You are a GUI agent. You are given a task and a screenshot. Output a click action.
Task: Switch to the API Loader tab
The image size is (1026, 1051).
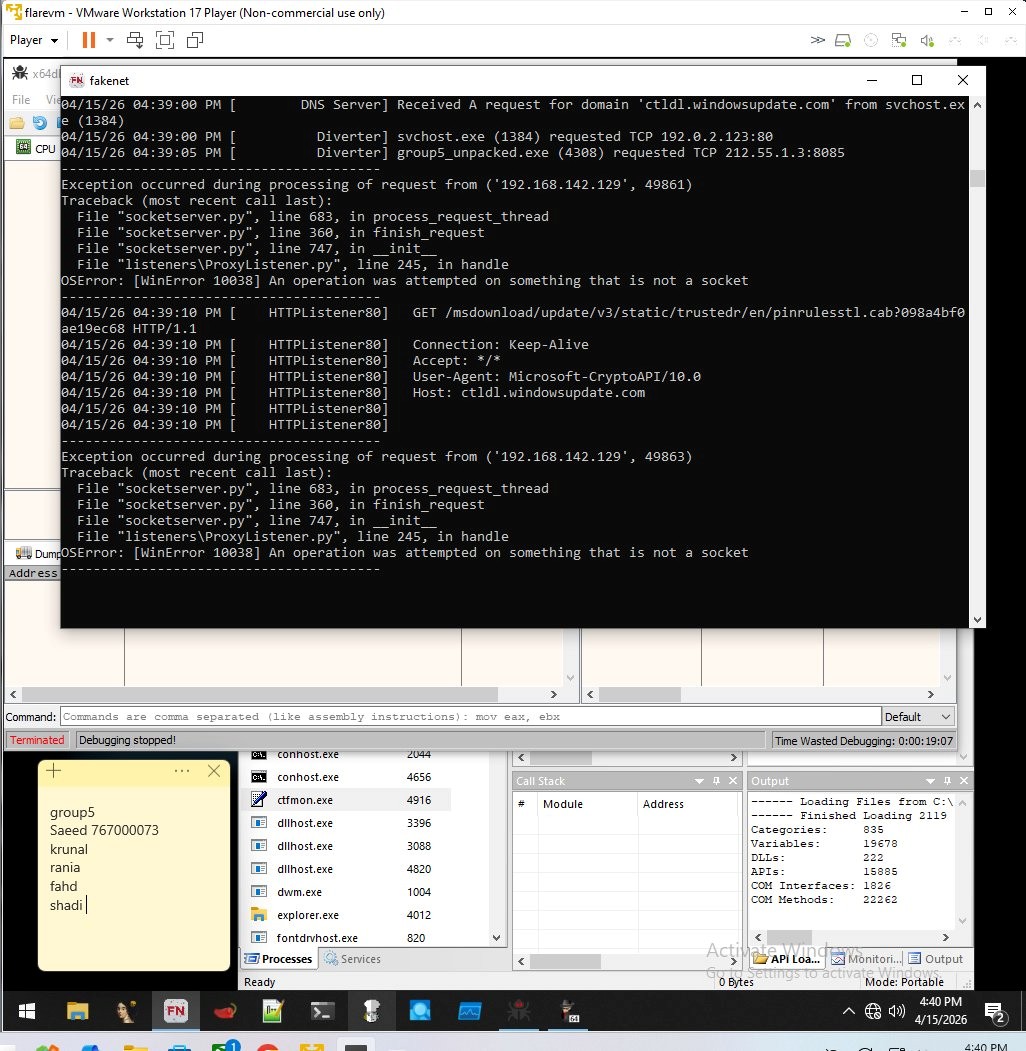(787, 959)
